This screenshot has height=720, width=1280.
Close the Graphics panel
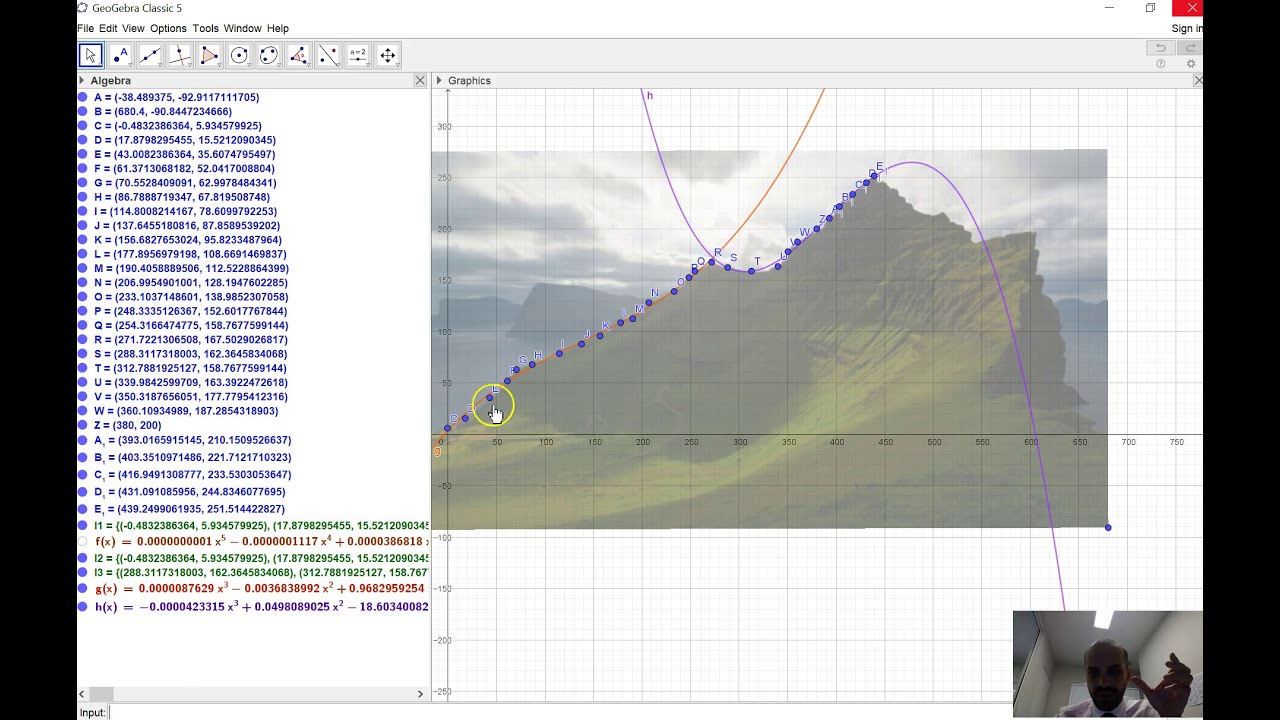click(1198, 80)
